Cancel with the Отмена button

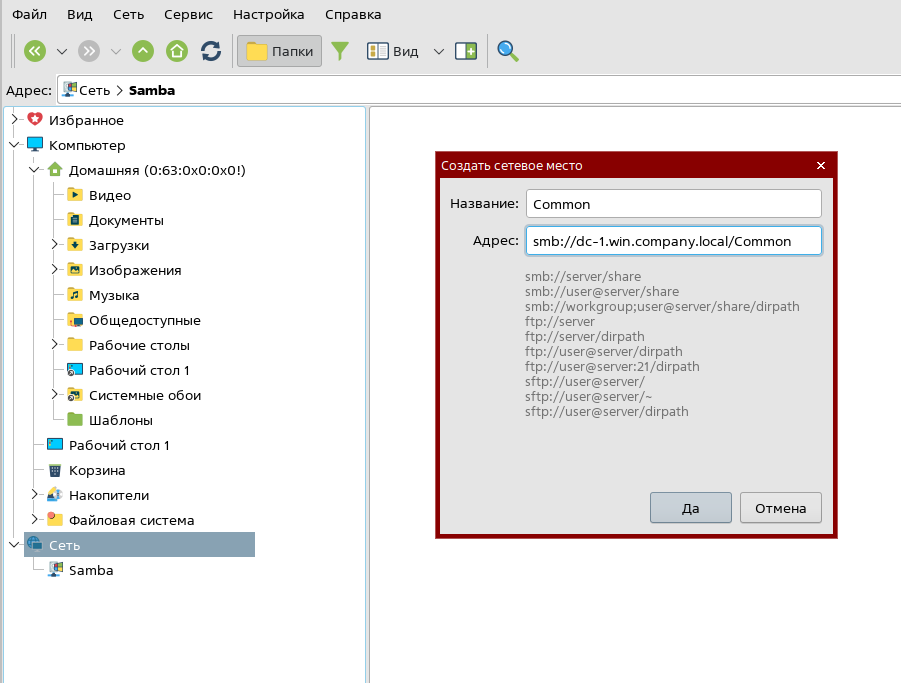click(780, 508)
